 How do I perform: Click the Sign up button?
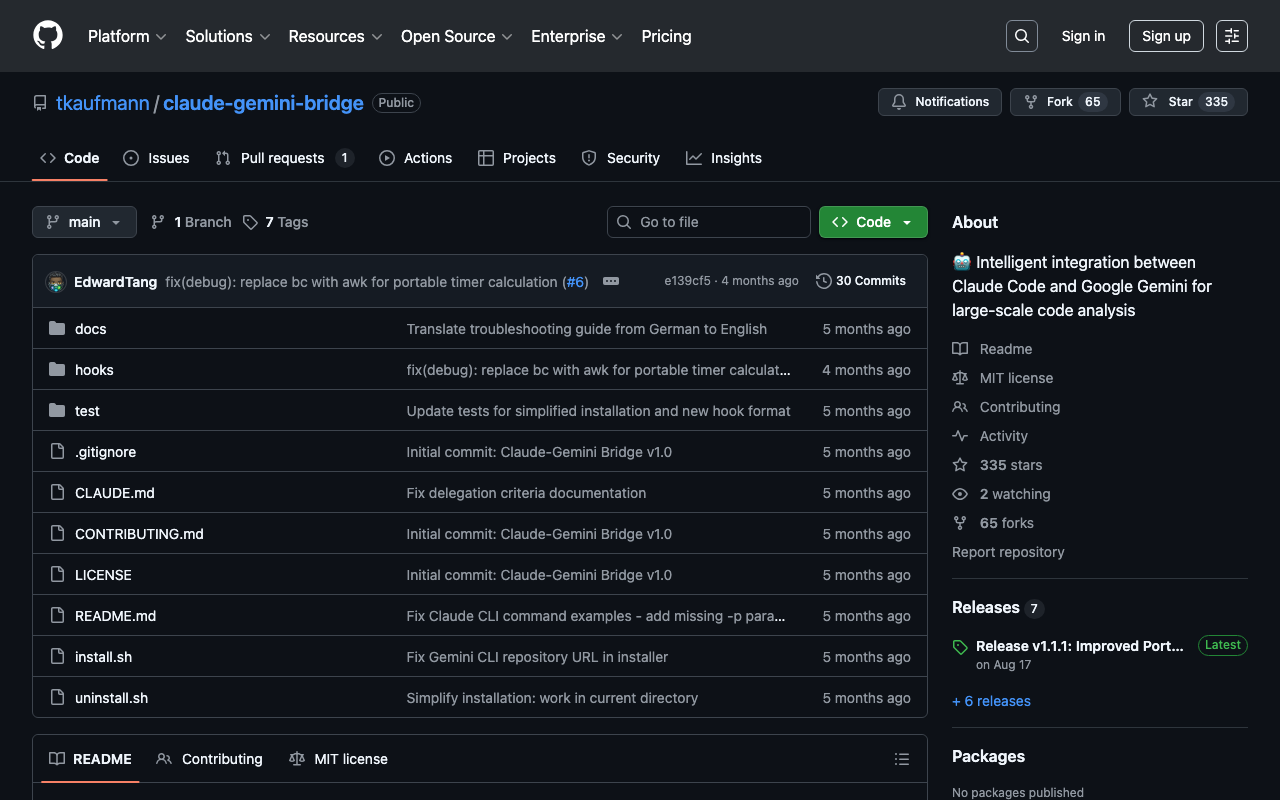pyautogui.click(x=1166, y=36)
